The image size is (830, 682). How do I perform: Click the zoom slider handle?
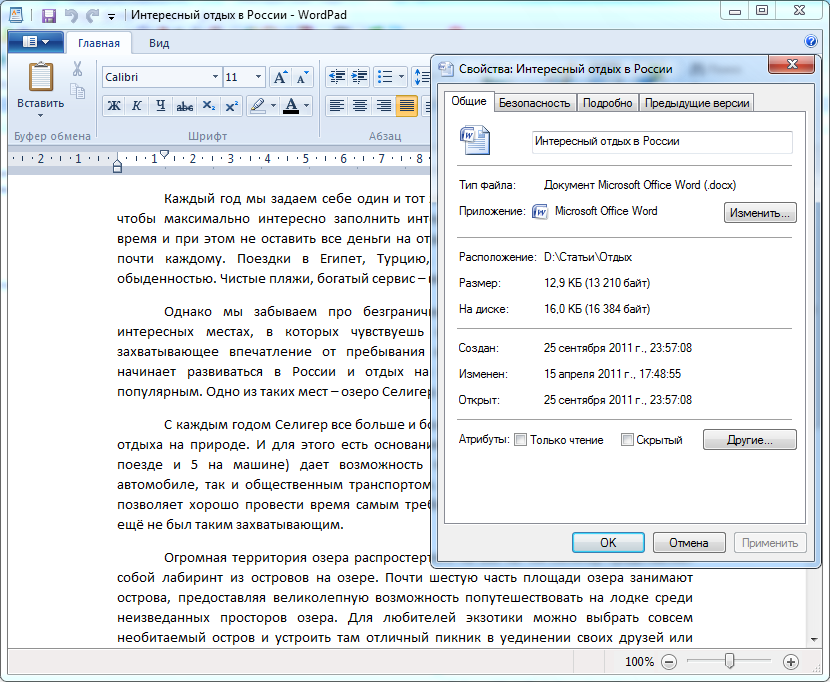click(x=730, y=661)
